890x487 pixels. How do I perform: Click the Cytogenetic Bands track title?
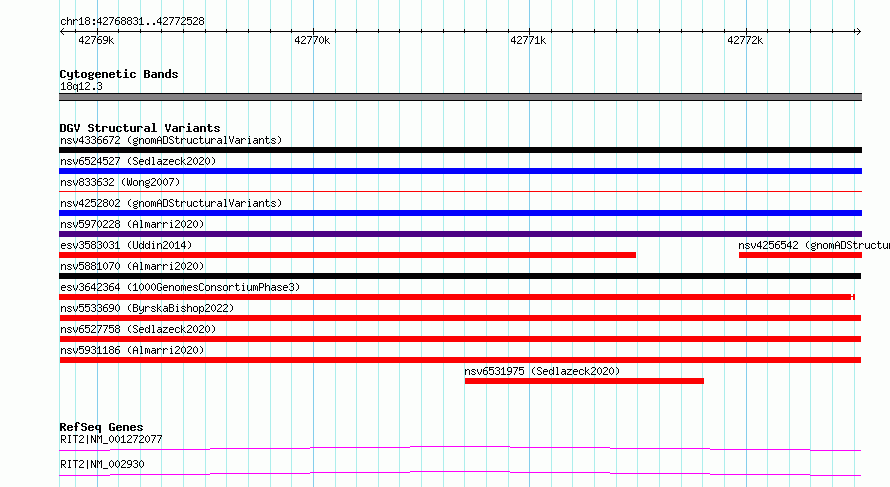[119, 74]
